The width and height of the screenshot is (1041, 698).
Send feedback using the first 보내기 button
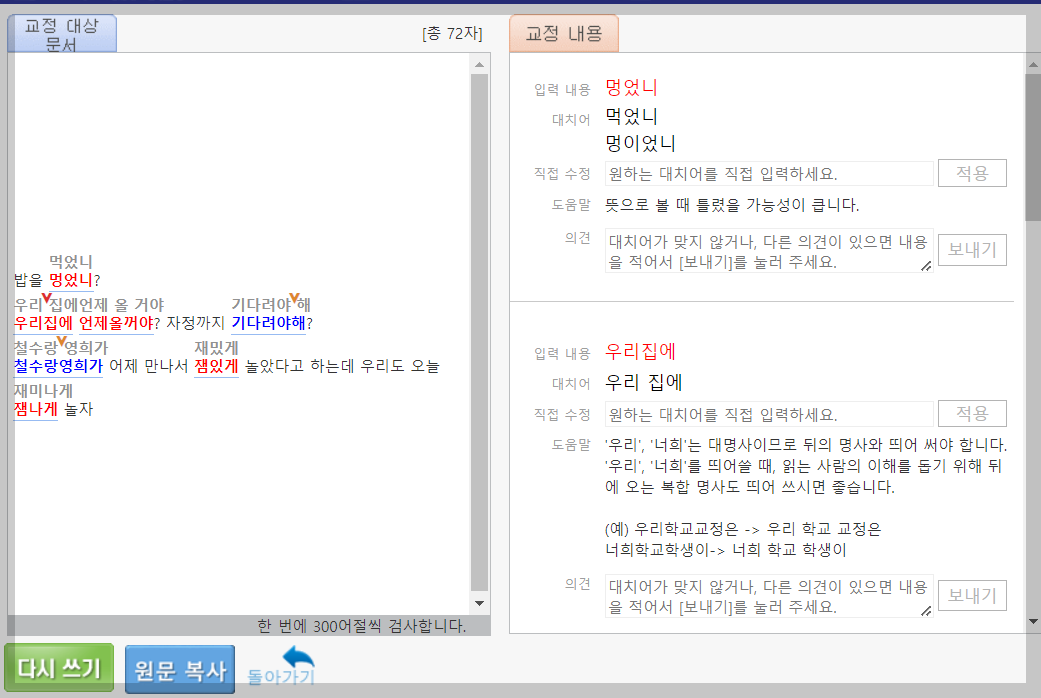[x=971, y=249]
